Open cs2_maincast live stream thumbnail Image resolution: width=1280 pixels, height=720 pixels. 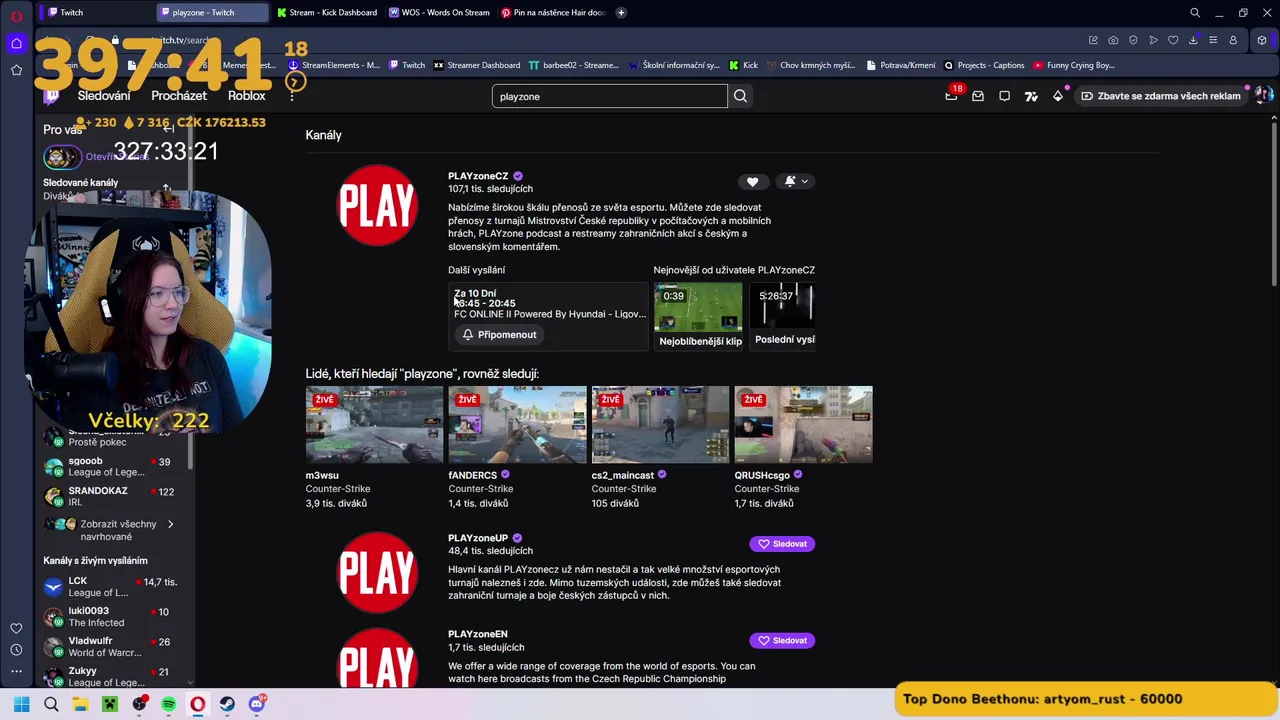pos(660,425)
